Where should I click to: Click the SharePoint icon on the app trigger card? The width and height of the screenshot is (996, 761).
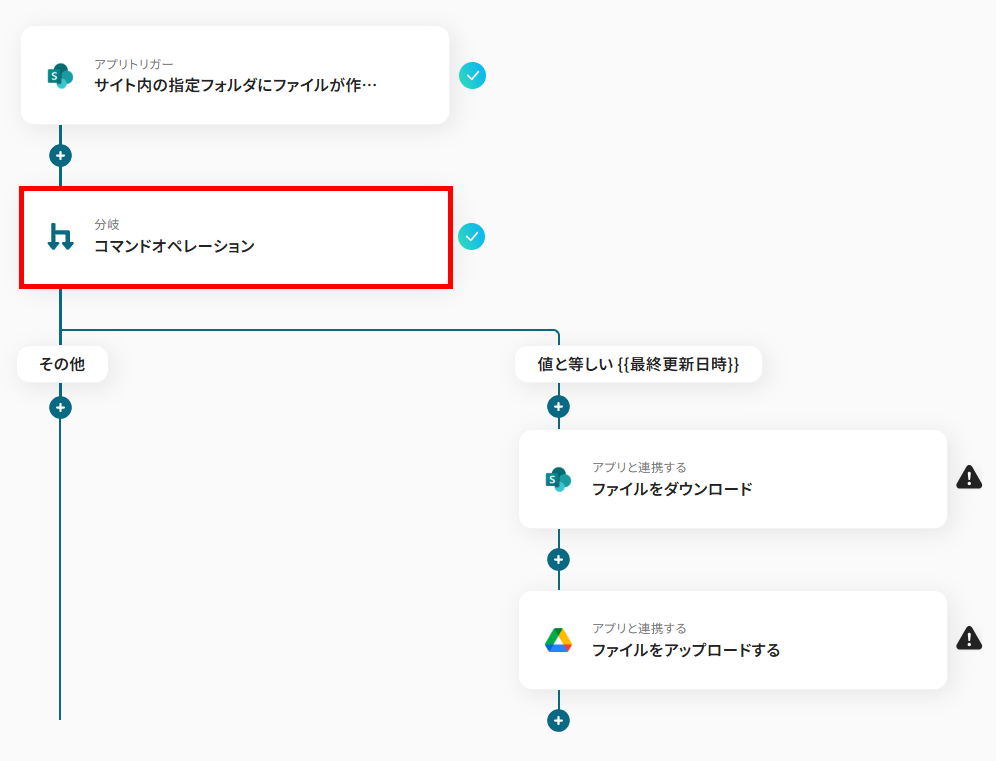pos(60,76)
